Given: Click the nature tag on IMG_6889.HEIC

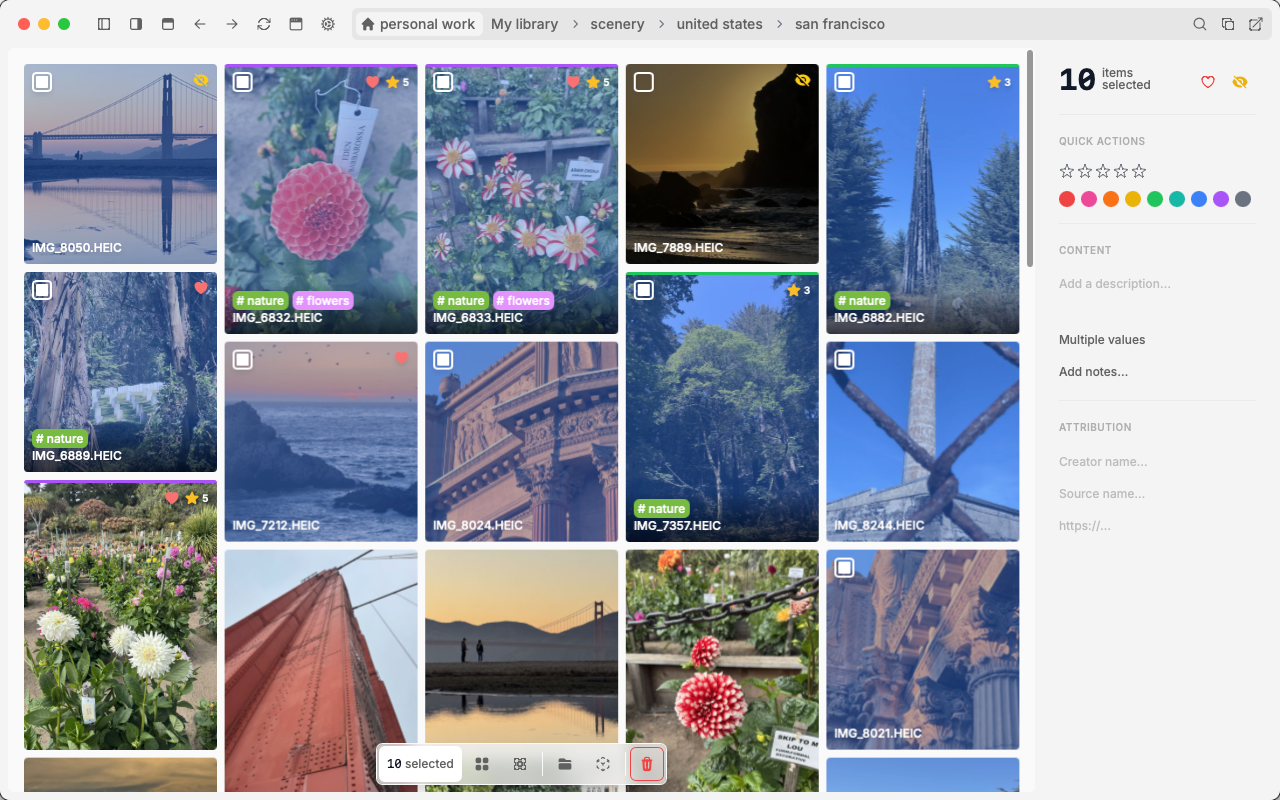Looking at the screenshot, I should pos(60,438).
